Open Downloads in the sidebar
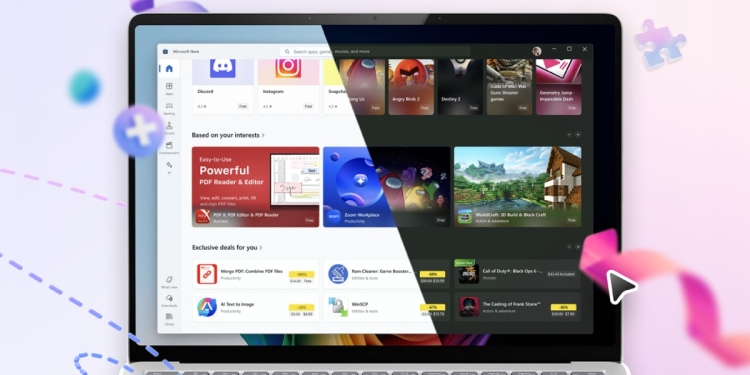 pos(169,300)
